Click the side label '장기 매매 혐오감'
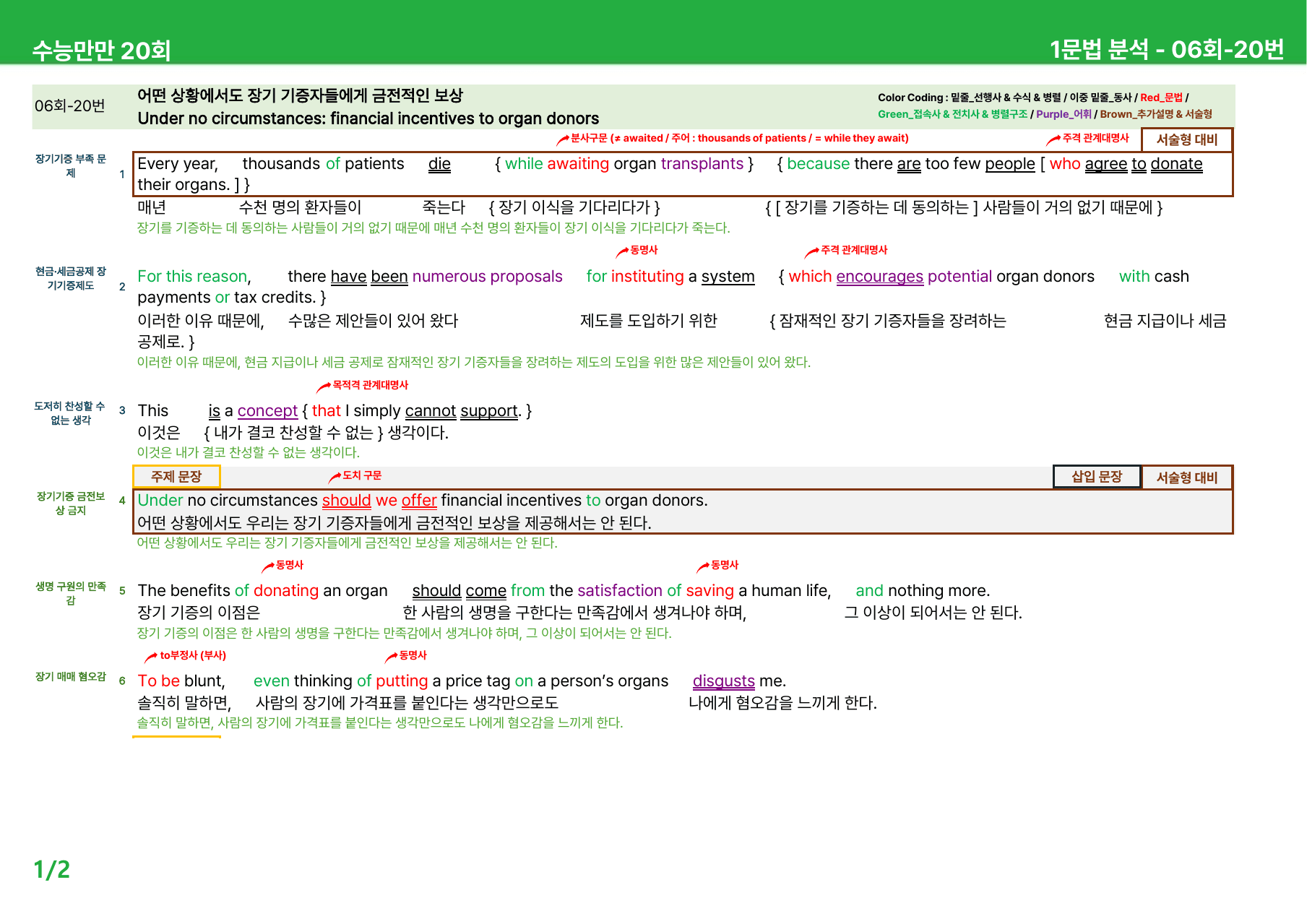 [71, 676]
